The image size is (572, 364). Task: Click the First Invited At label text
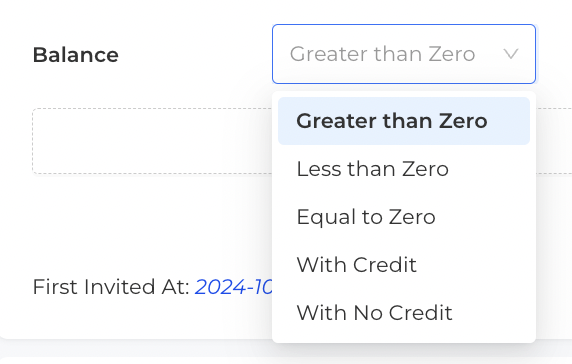point(111,287)
